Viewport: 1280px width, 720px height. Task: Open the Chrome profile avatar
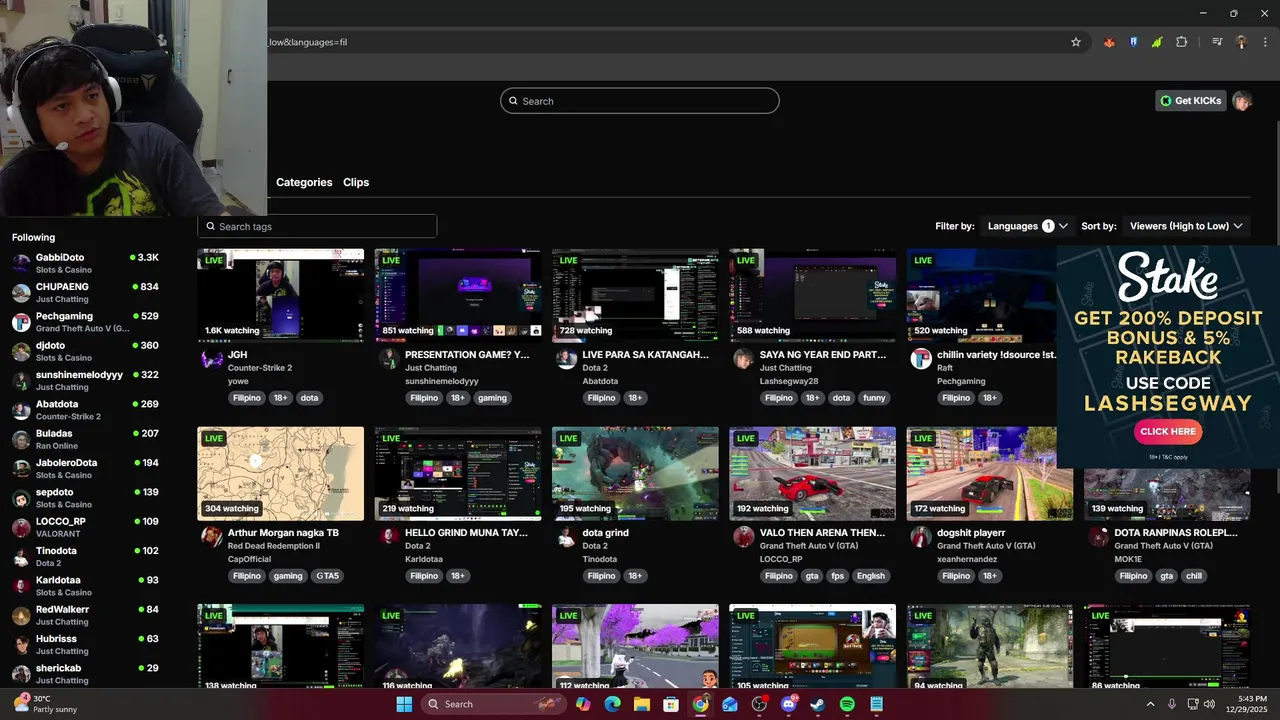tap(1241, 42)
